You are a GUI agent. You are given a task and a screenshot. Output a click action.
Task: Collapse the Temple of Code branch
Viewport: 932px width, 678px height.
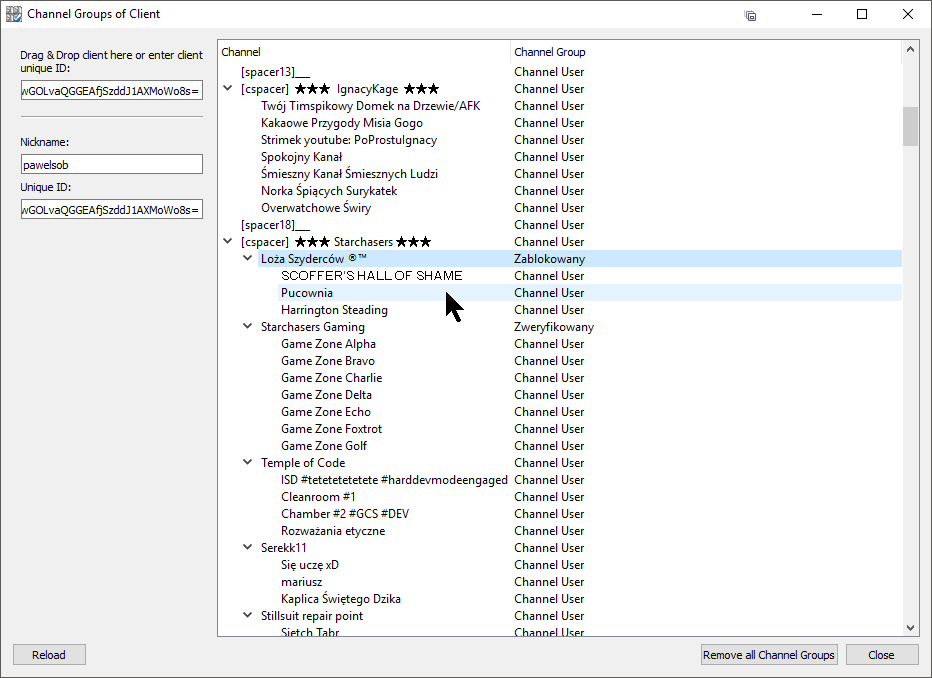tap(247, 463)
